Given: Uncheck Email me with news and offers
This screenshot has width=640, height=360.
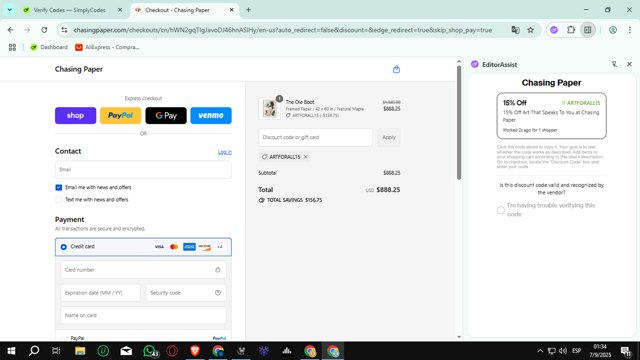Looking at the screenshot, I should 59,187.
